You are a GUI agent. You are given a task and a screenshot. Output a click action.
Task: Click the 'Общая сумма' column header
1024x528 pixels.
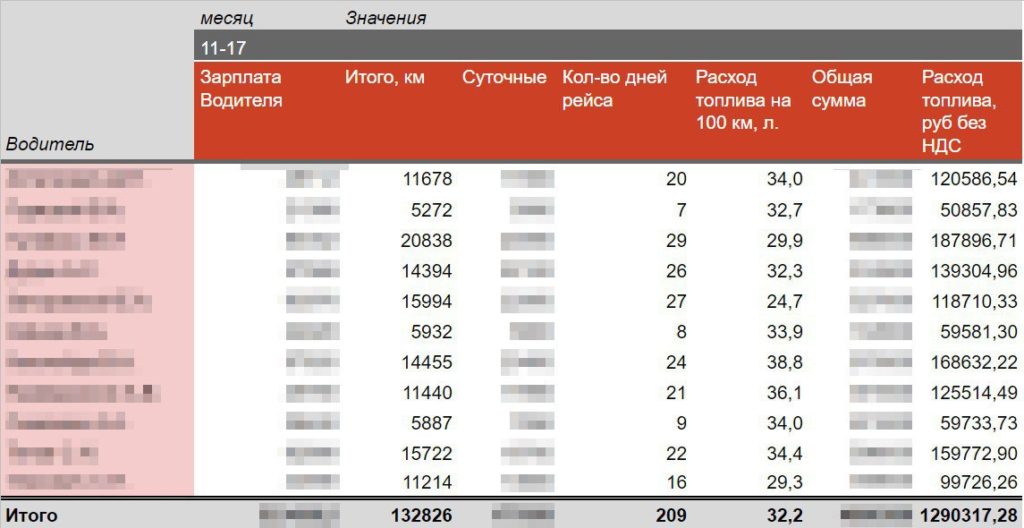click(842, 89)
